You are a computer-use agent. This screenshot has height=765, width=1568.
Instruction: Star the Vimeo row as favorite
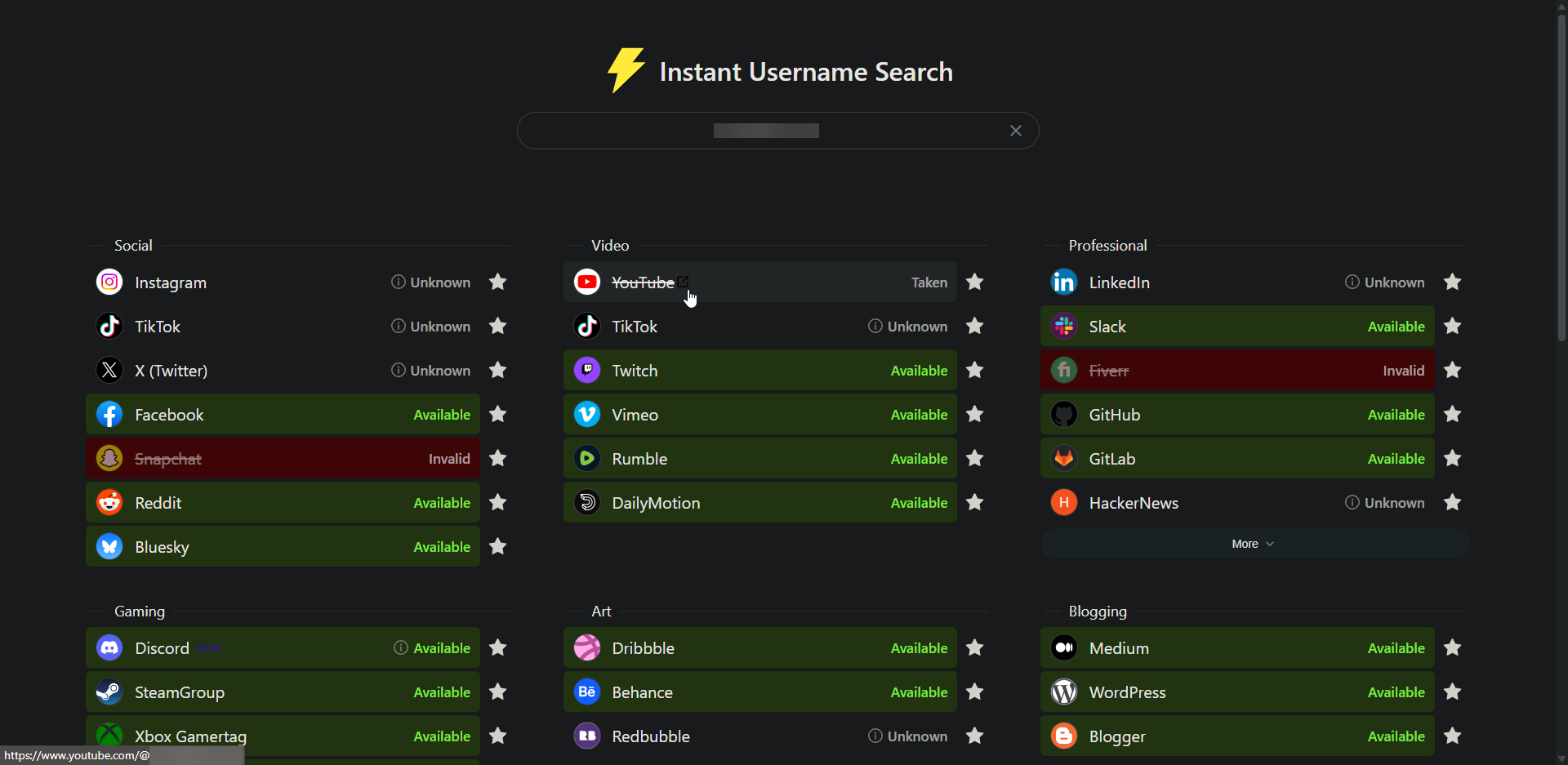click(x=974, y=415)
